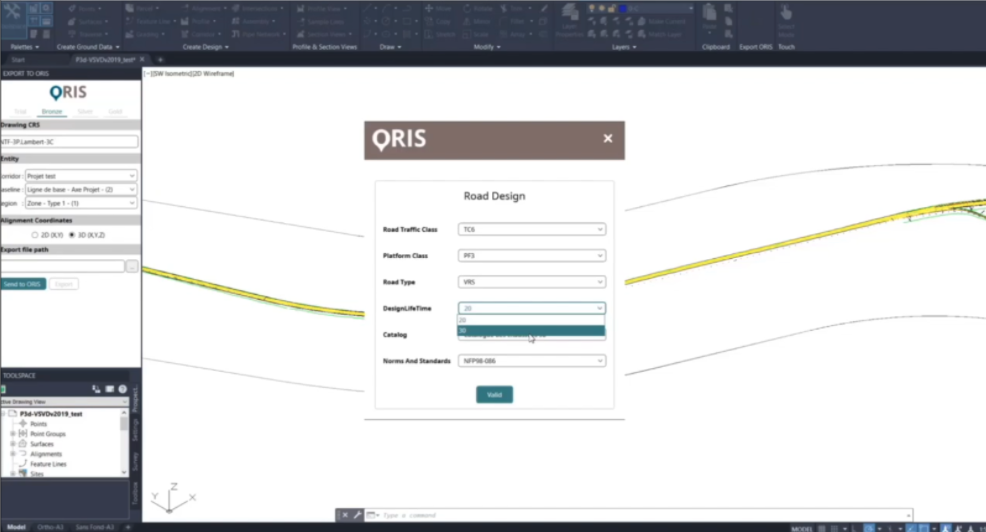Click the Select Mode touch icon

pyautogui.click(x=786, y=18)
